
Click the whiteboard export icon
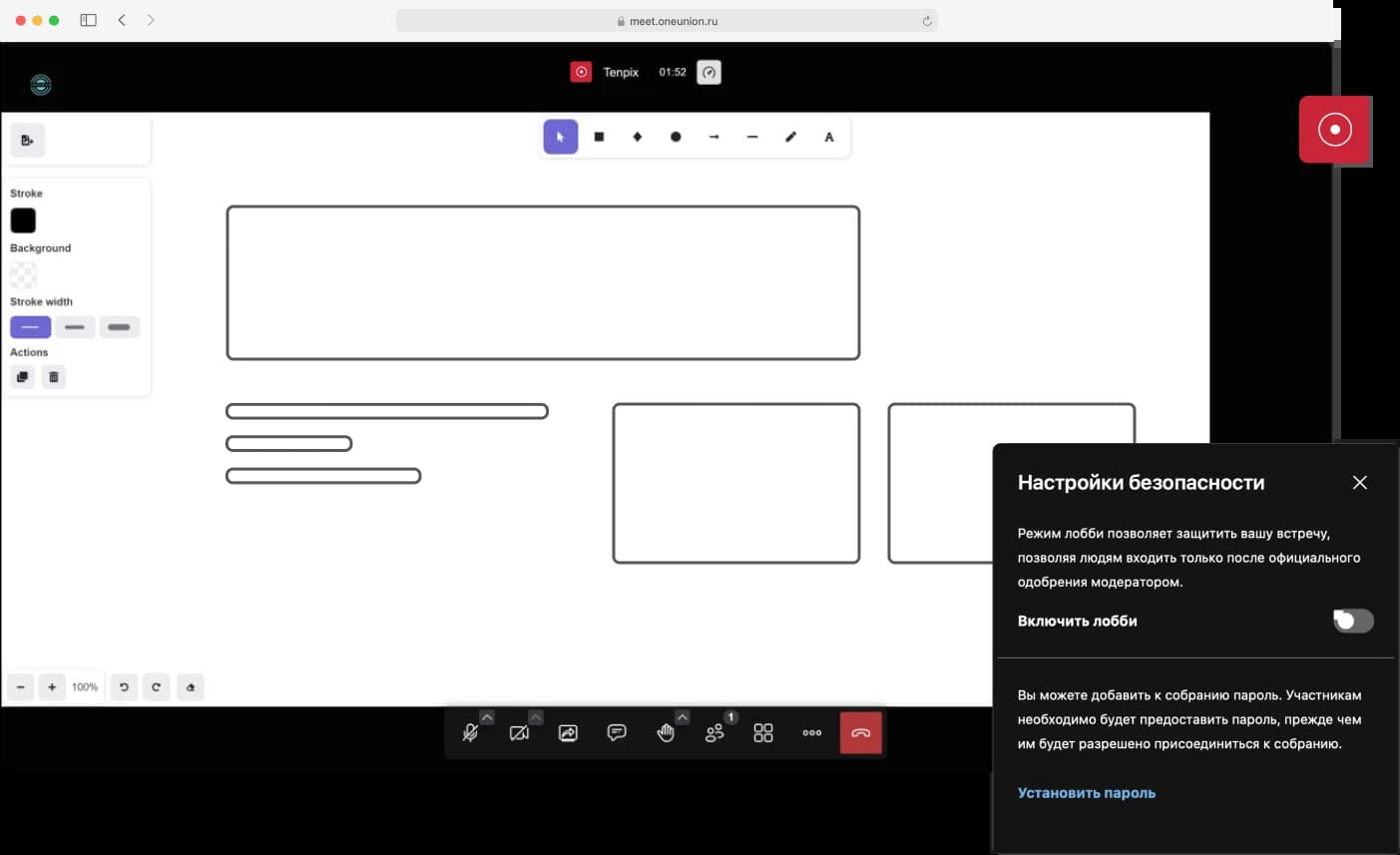[27, 141]
